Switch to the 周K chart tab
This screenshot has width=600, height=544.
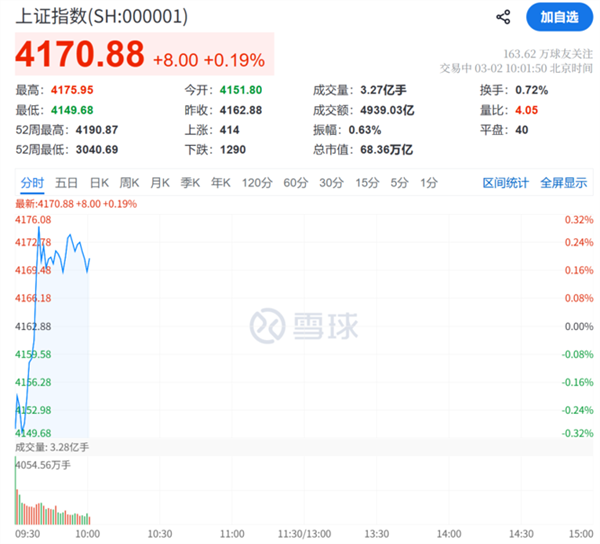click(x=129, y=183)
